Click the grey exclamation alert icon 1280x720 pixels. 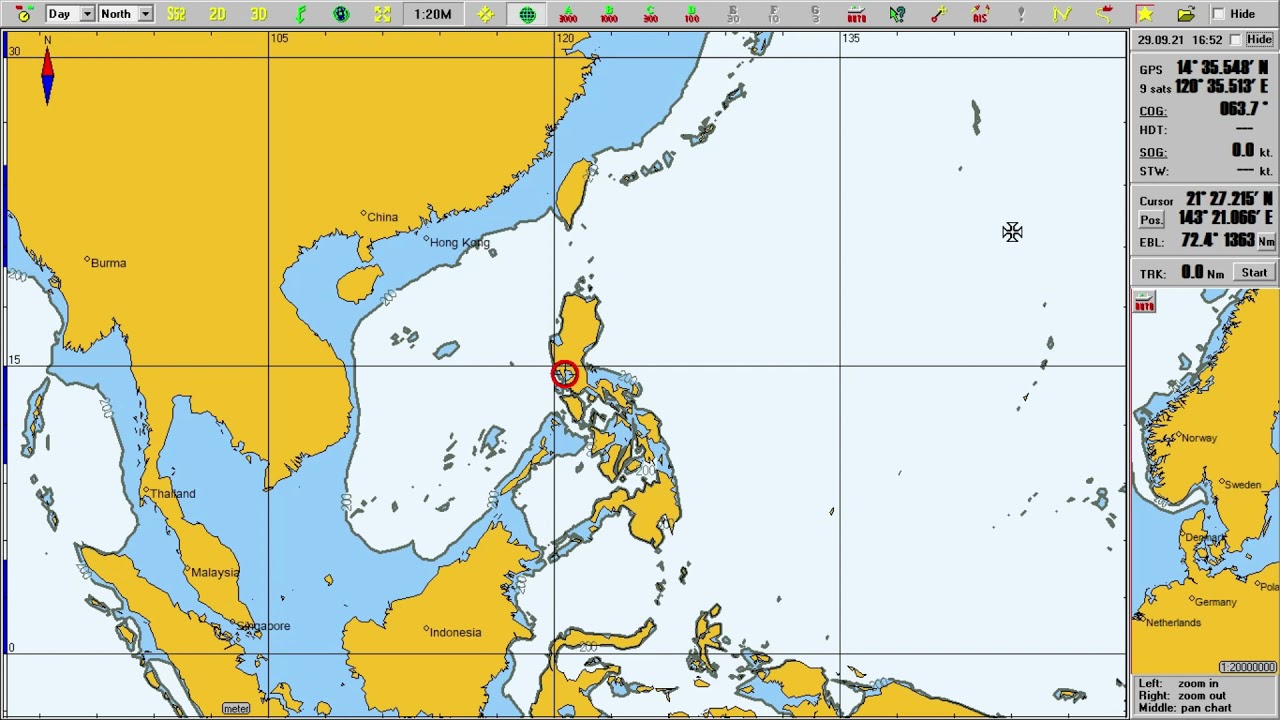1021,14
